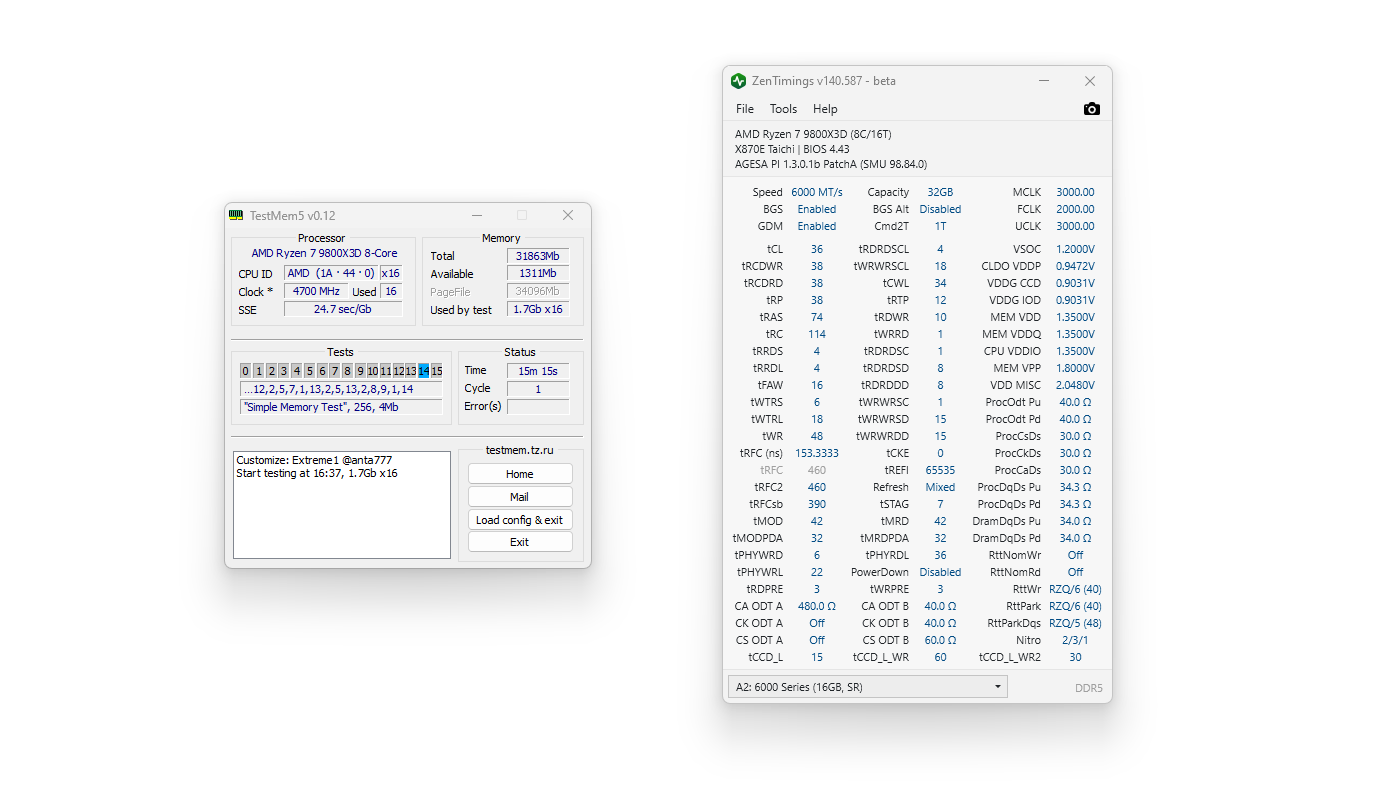1400x785 pixels.
Task: Click the tRFC (ns) 153.3333 value
Action: coord(817,453)
